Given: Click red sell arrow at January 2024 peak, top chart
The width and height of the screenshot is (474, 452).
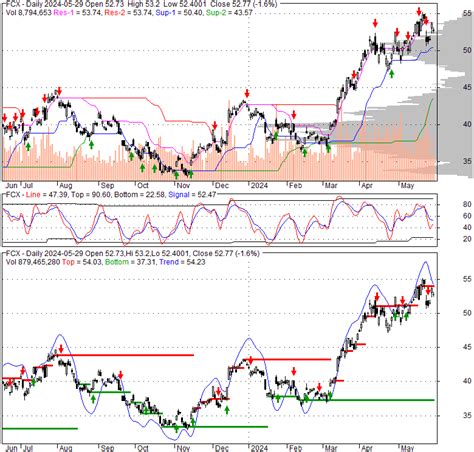Looking at the screenshot, I should [247, 93].
